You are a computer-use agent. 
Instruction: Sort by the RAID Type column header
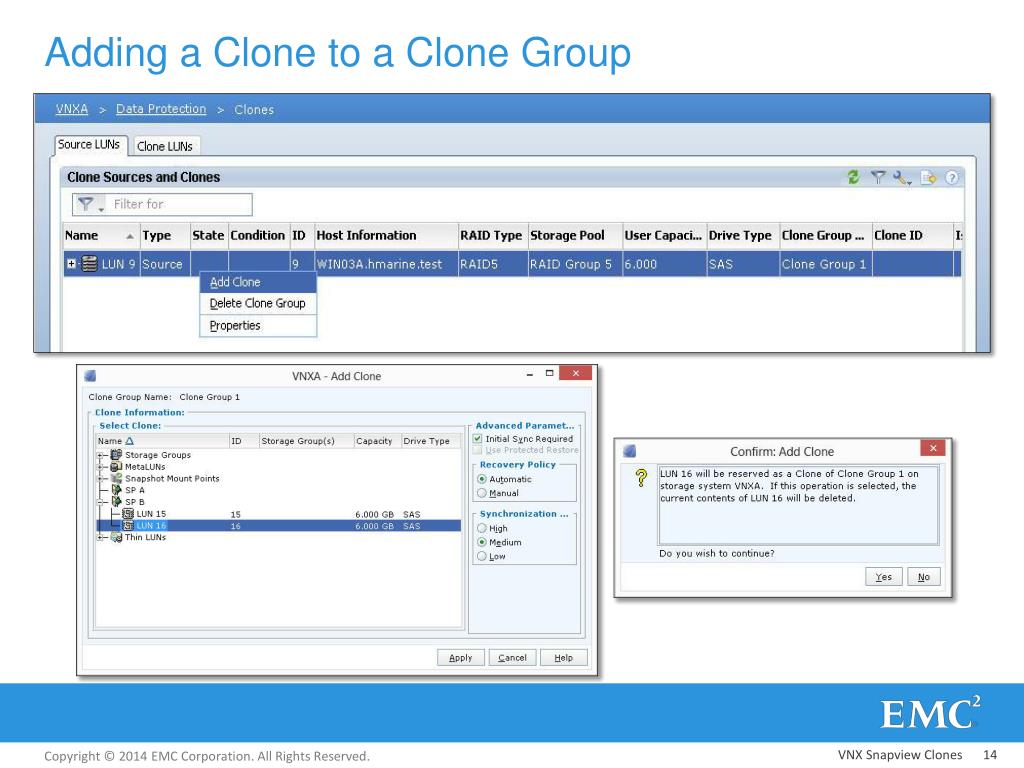pyautogui.click(x=492, y=235)
